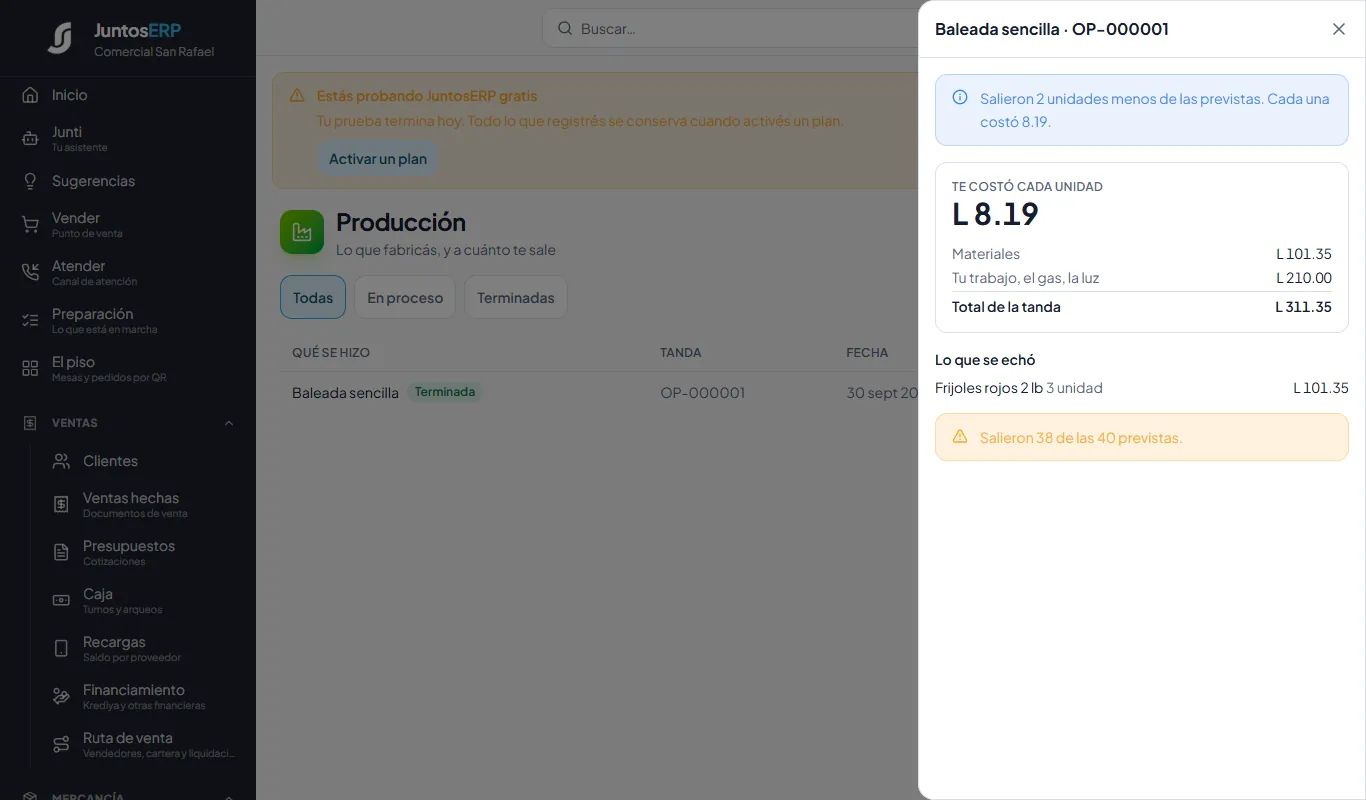Click the warning icon in yellow notice
The image size is (1366, 800).
pos(960,437)
